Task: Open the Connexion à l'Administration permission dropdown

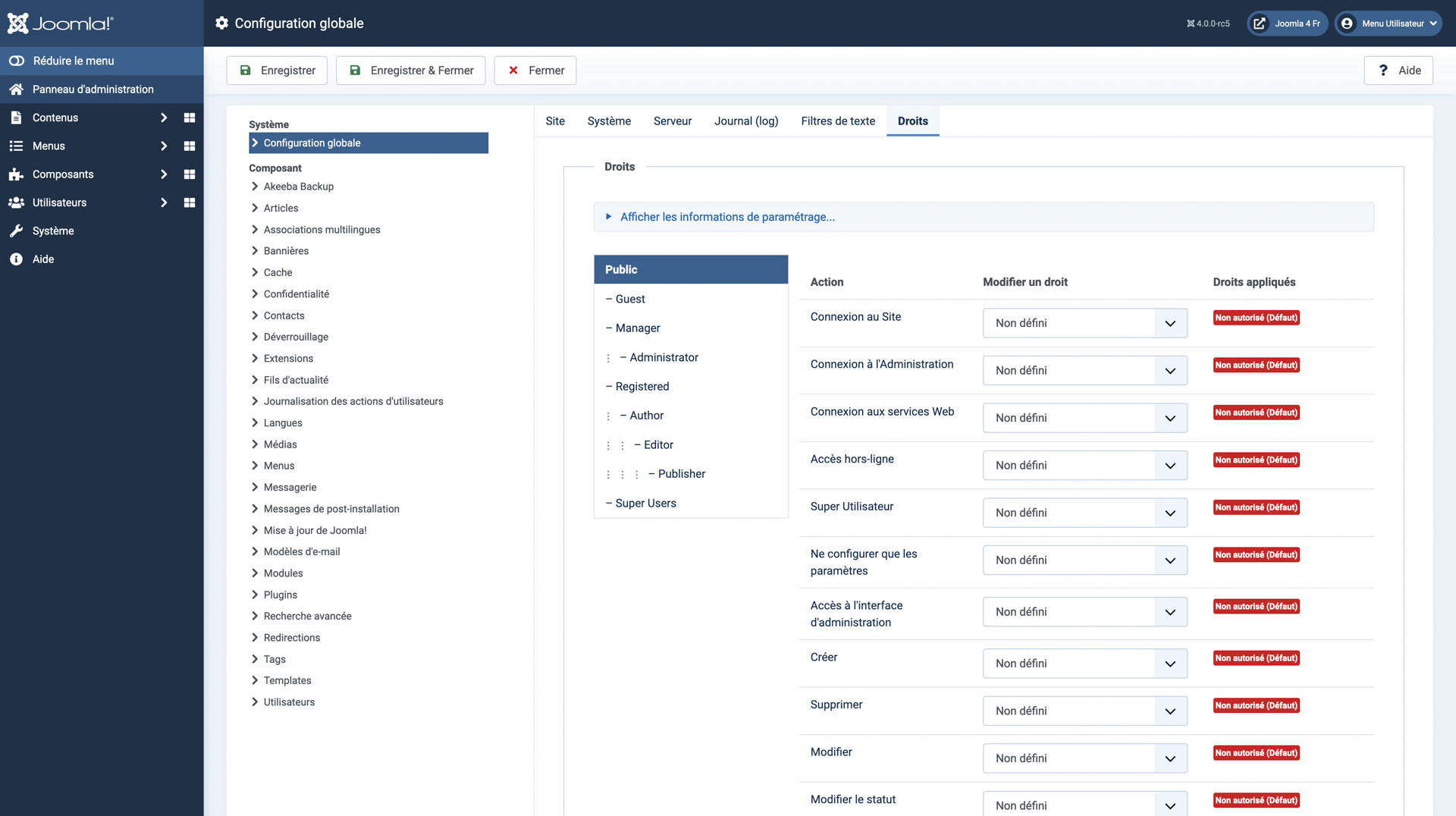Action: [1085, 371]
